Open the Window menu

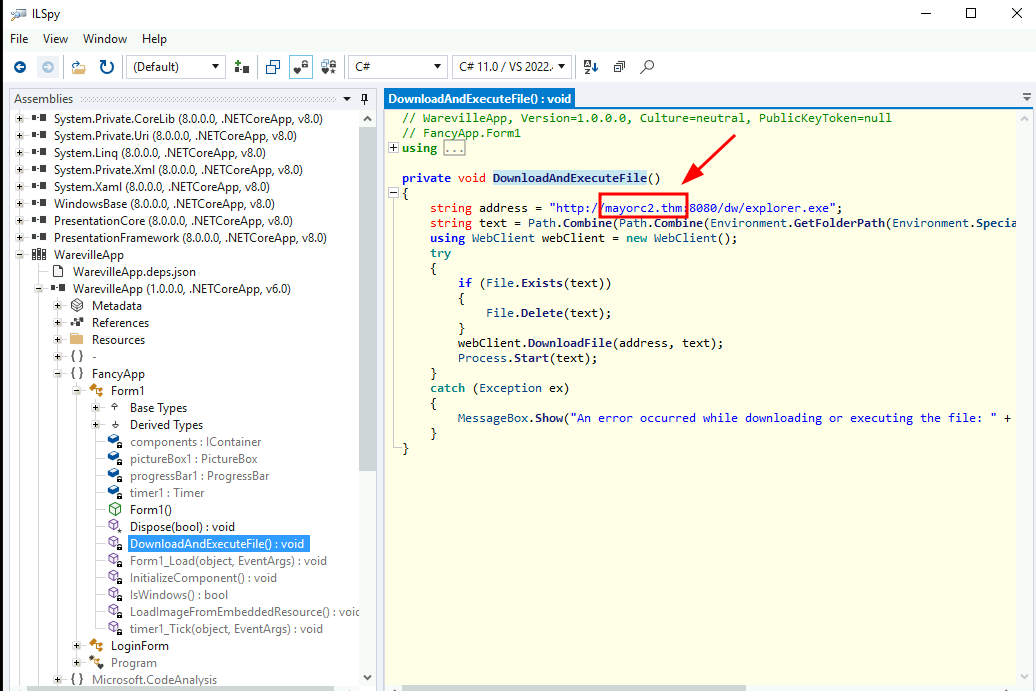click(104, 39)
